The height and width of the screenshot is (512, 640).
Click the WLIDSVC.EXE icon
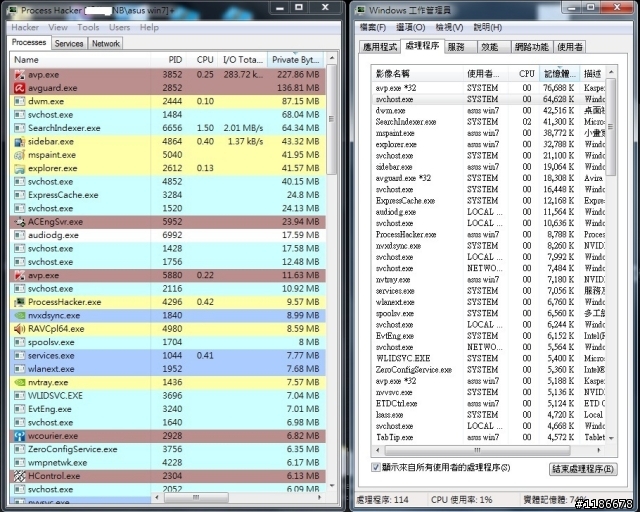coord(19,396)
